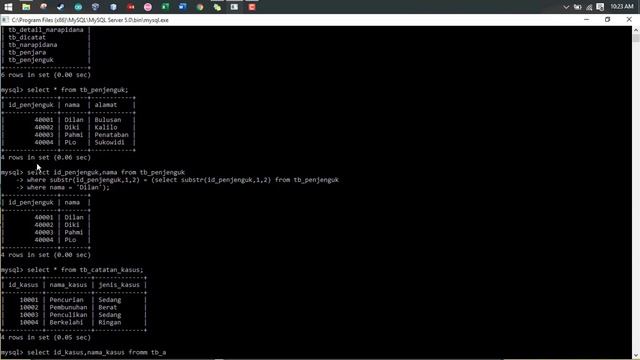Screen dimensions: 640x360
Task: Click the tb_detail_narapidana table name
Action: tap(46, 30)
